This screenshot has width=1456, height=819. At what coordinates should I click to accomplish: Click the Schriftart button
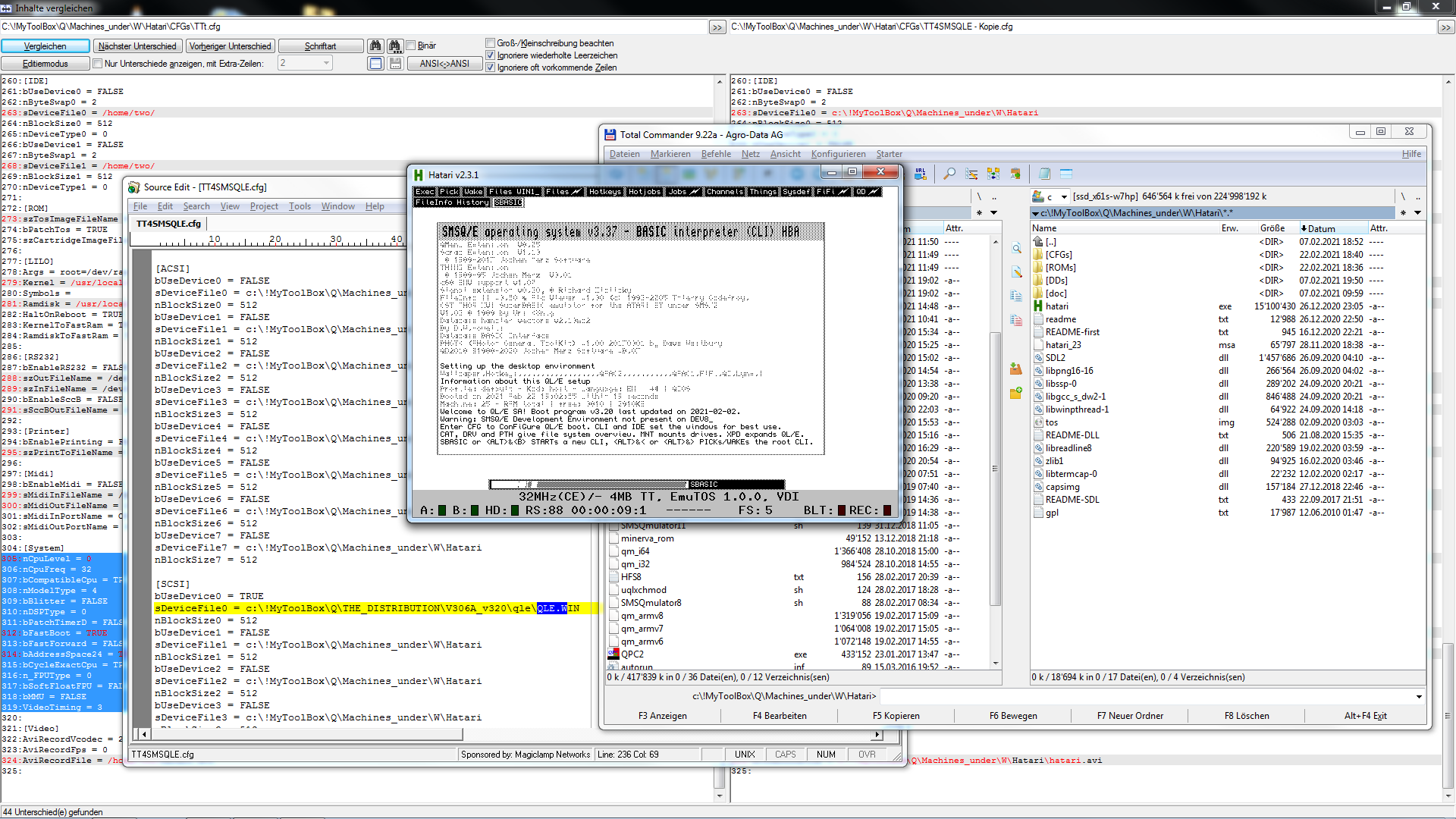[320, 46]
